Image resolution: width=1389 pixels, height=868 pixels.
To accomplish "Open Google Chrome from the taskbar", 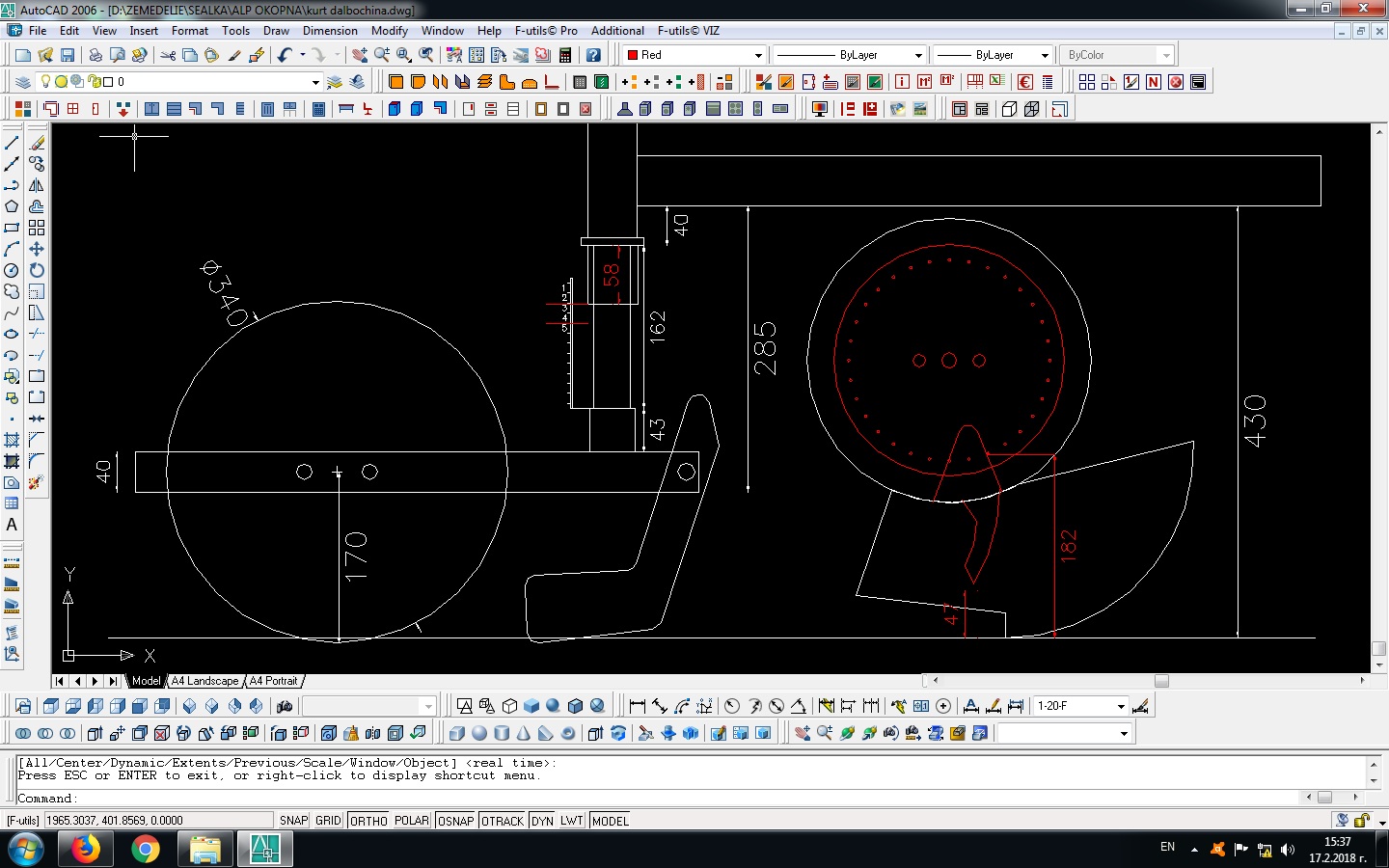I will (x=146, y=850).
